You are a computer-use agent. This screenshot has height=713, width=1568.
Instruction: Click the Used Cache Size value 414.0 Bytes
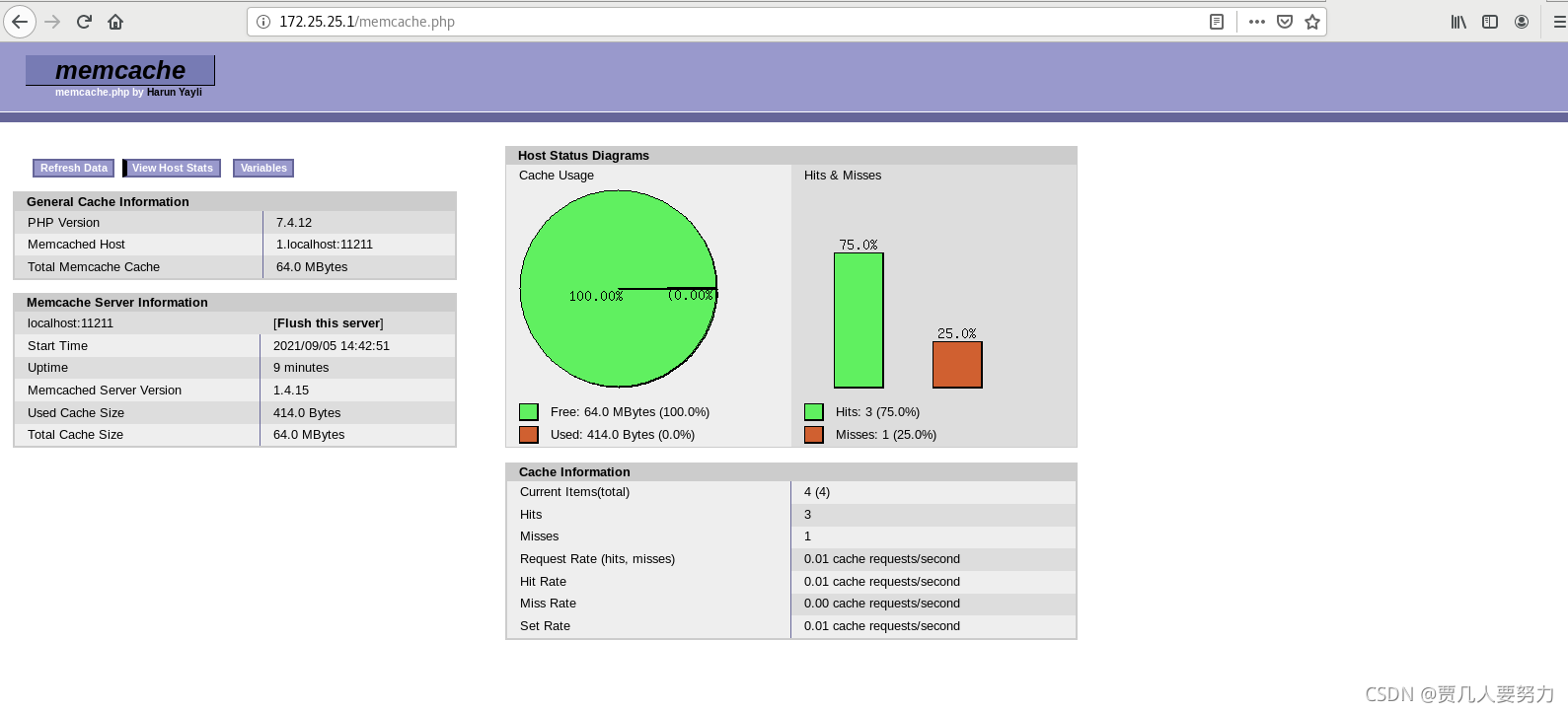(x=307, y=413)
